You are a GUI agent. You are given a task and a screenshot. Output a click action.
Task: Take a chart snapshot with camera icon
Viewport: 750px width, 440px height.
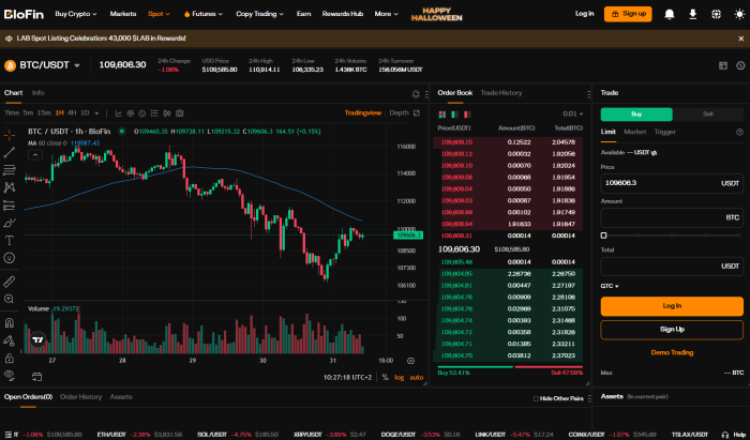click(x=179, y=113)
